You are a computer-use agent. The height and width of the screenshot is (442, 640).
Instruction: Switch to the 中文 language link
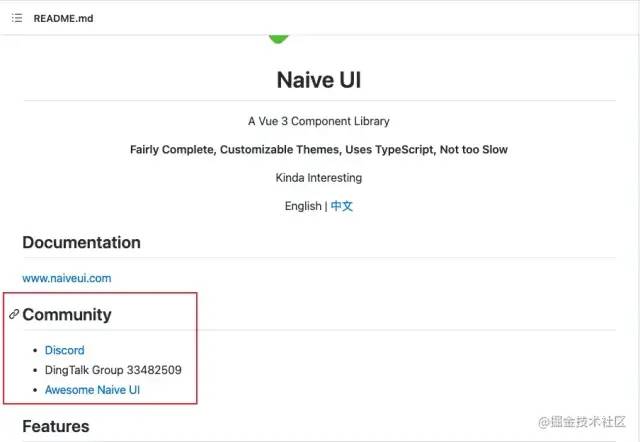[342, 206]
